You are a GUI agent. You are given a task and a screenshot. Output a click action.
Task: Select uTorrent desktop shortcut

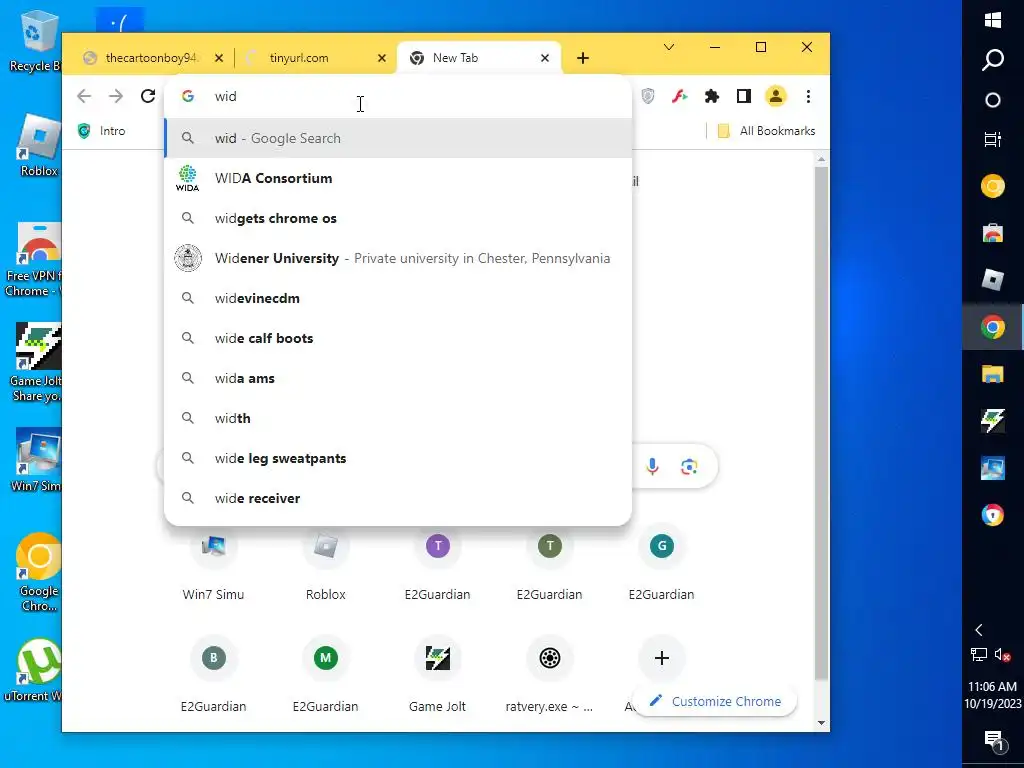tap(34, 671)
